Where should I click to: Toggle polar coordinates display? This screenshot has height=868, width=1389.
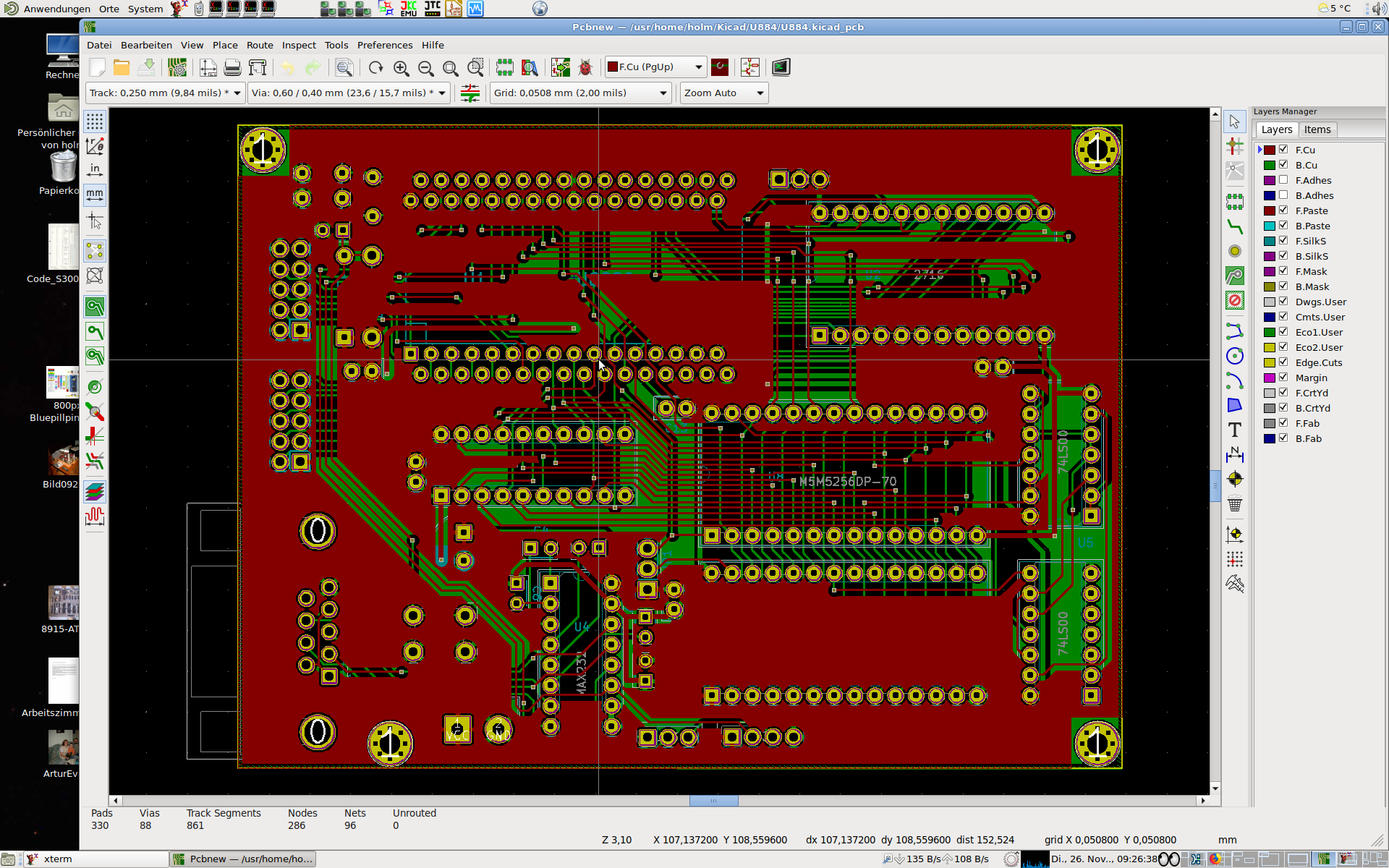click(95, 145)
